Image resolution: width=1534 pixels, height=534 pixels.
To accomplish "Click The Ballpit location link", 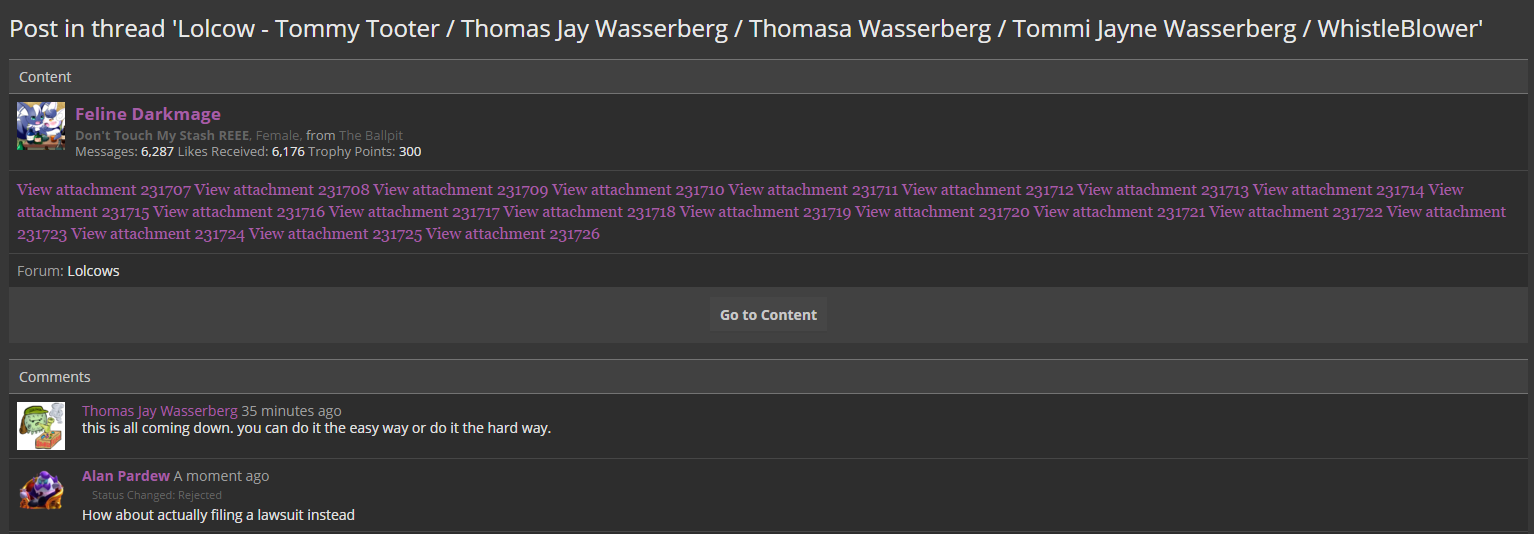I will [371, 135].
